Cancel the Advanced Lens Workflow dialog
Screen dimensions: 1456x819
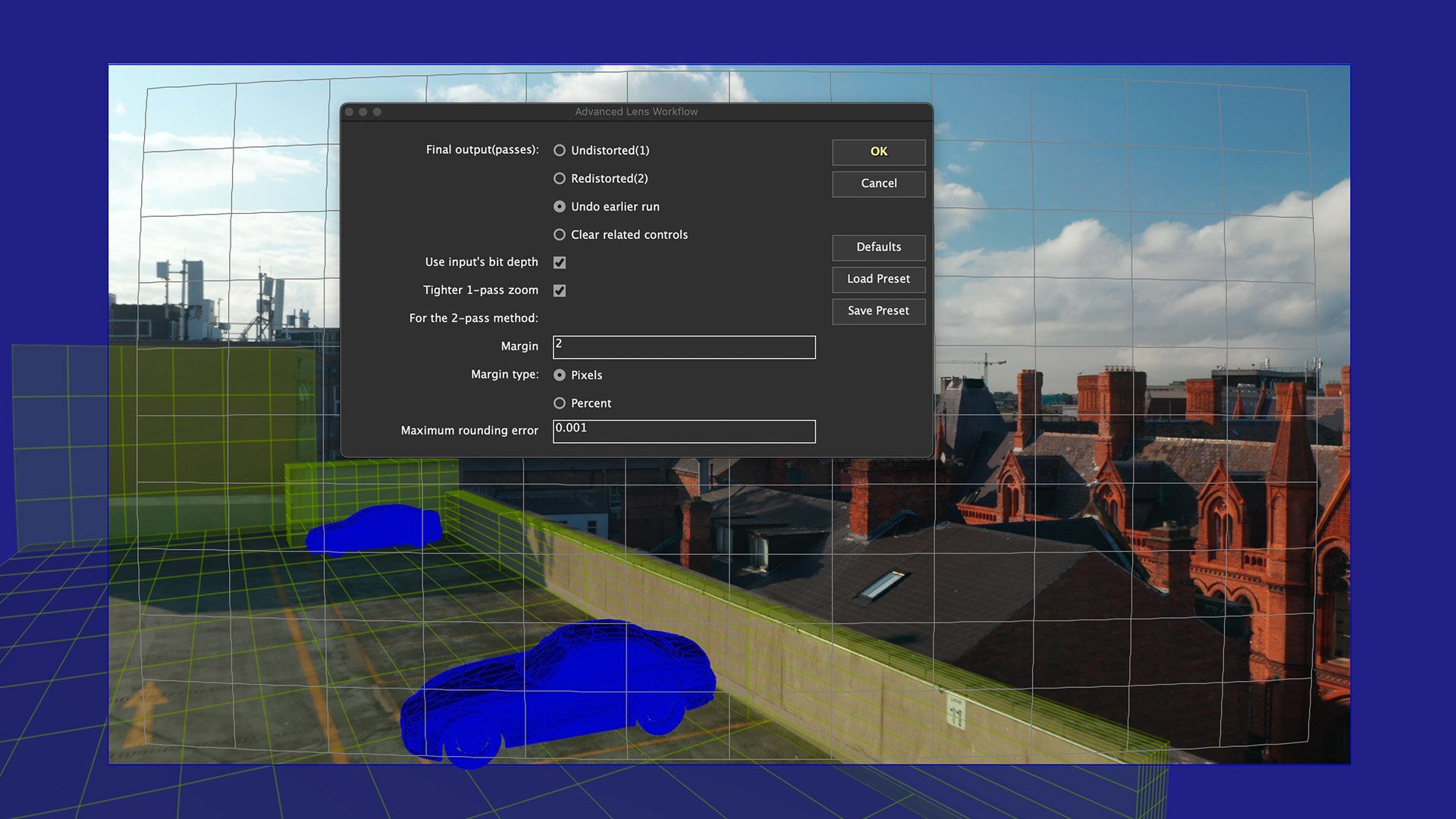click(878, 184)
